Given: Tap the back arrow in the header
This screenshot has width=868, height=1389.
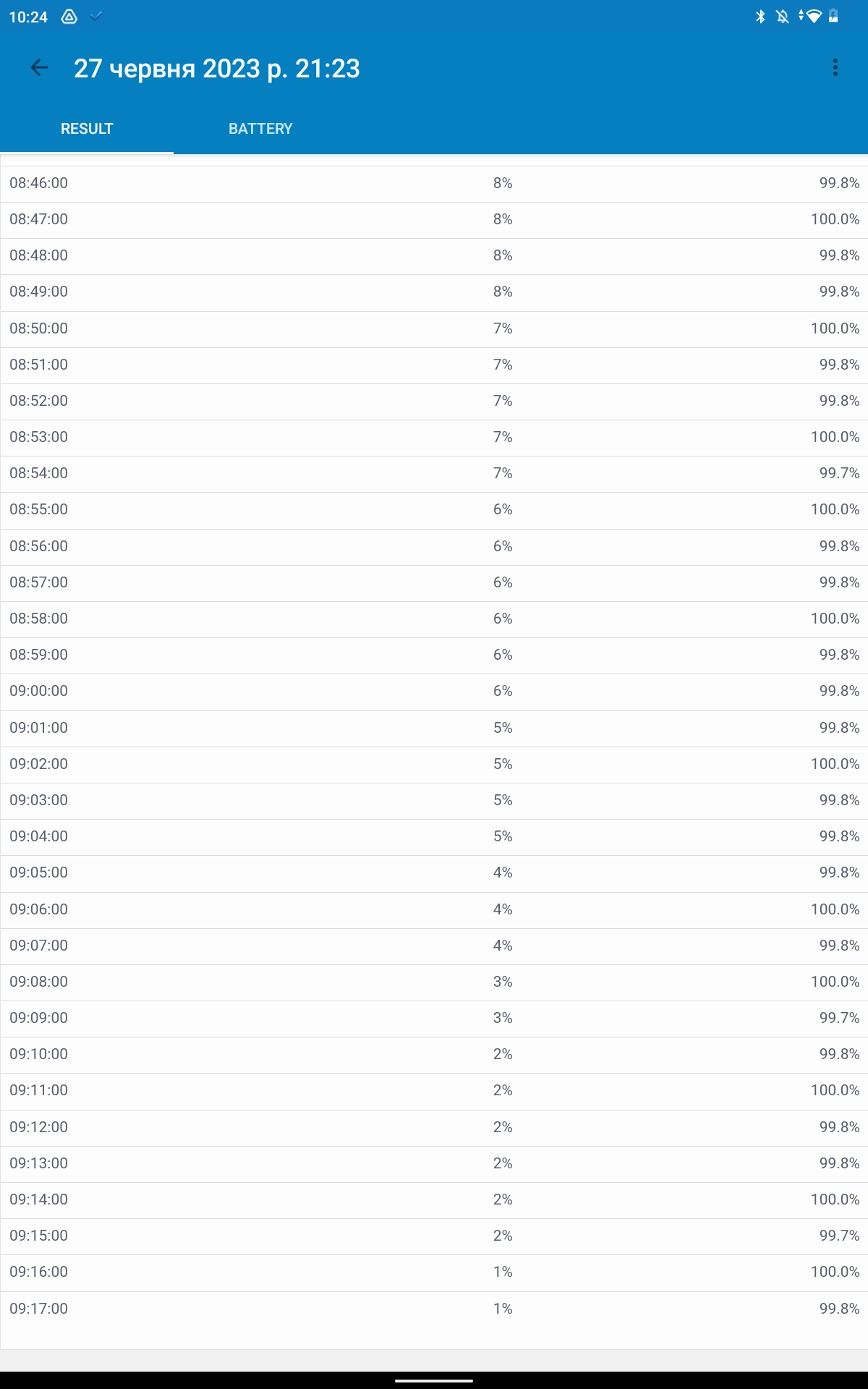Looking at the screenshot, I should 39,68.
